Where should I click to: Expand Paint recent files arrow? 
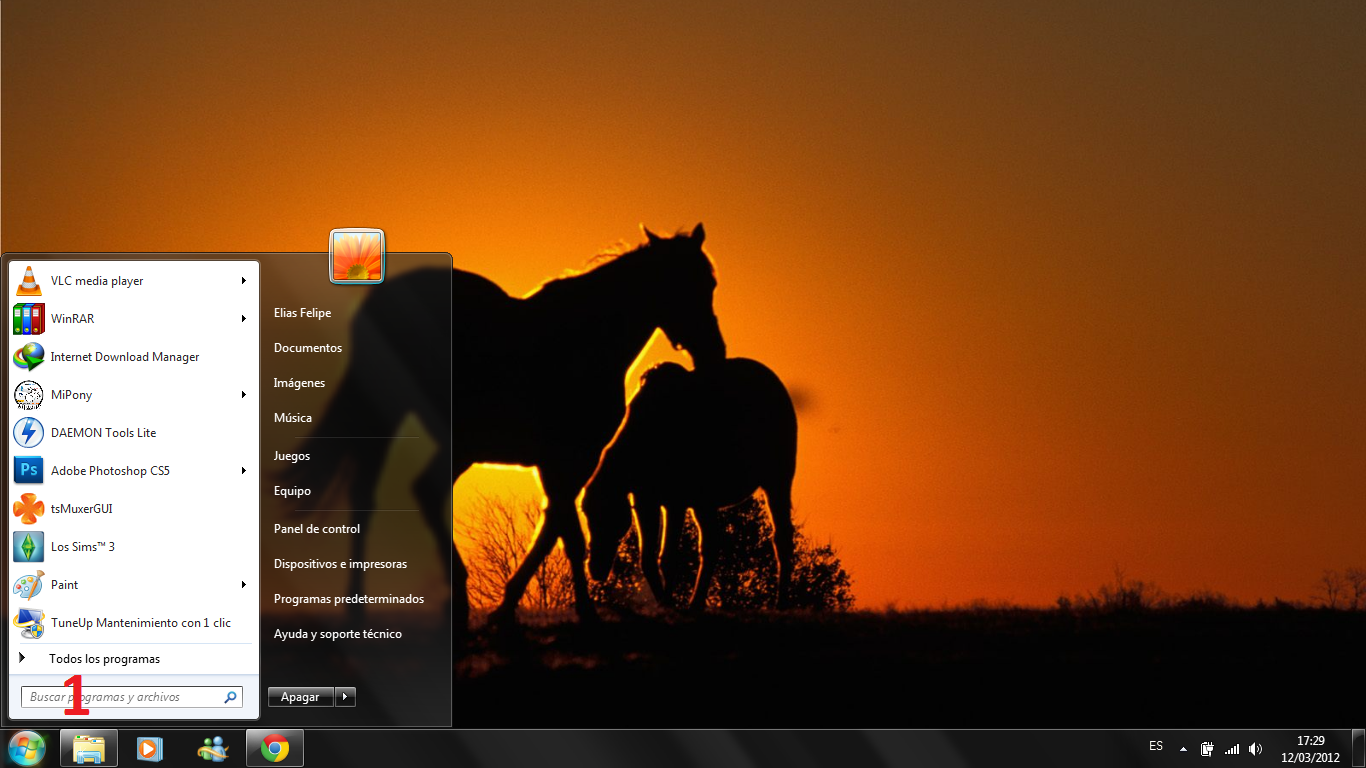244,585
